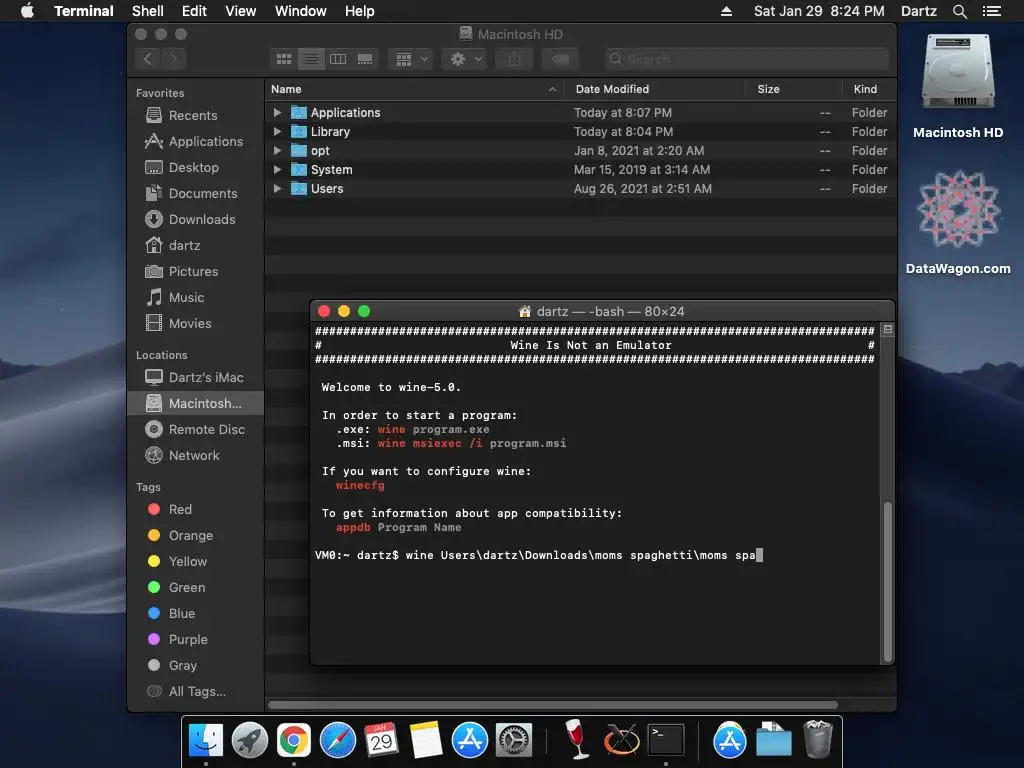Viewport: 1024px width, 768px height.
Task: Click the Finder search field
Action: click(746, 59)
